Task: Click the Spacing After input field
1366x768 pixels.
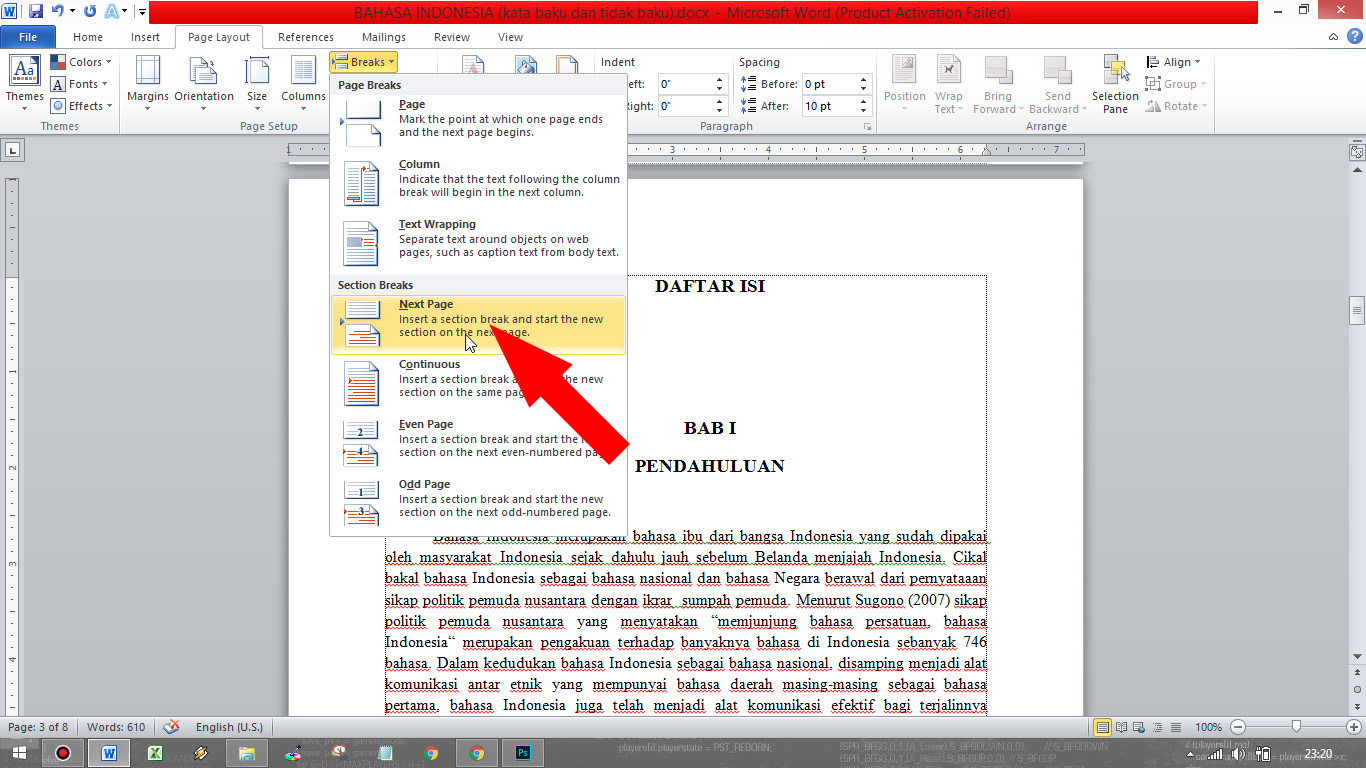Action: tap(829, 106)
